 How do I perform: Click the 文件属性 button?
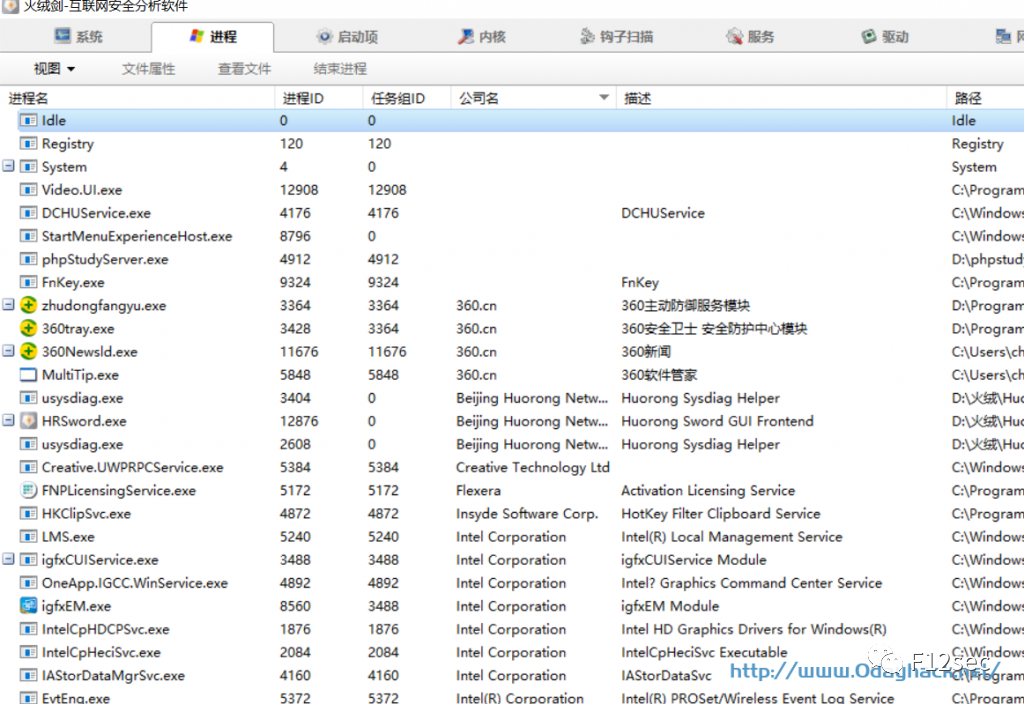tap(148, 69)
